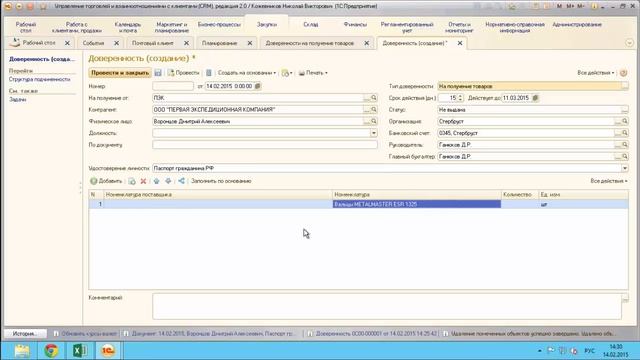Open selection ellipsis in Тип доверенности field
Viewport: 640px width, 360px height.
click(625, 86)
